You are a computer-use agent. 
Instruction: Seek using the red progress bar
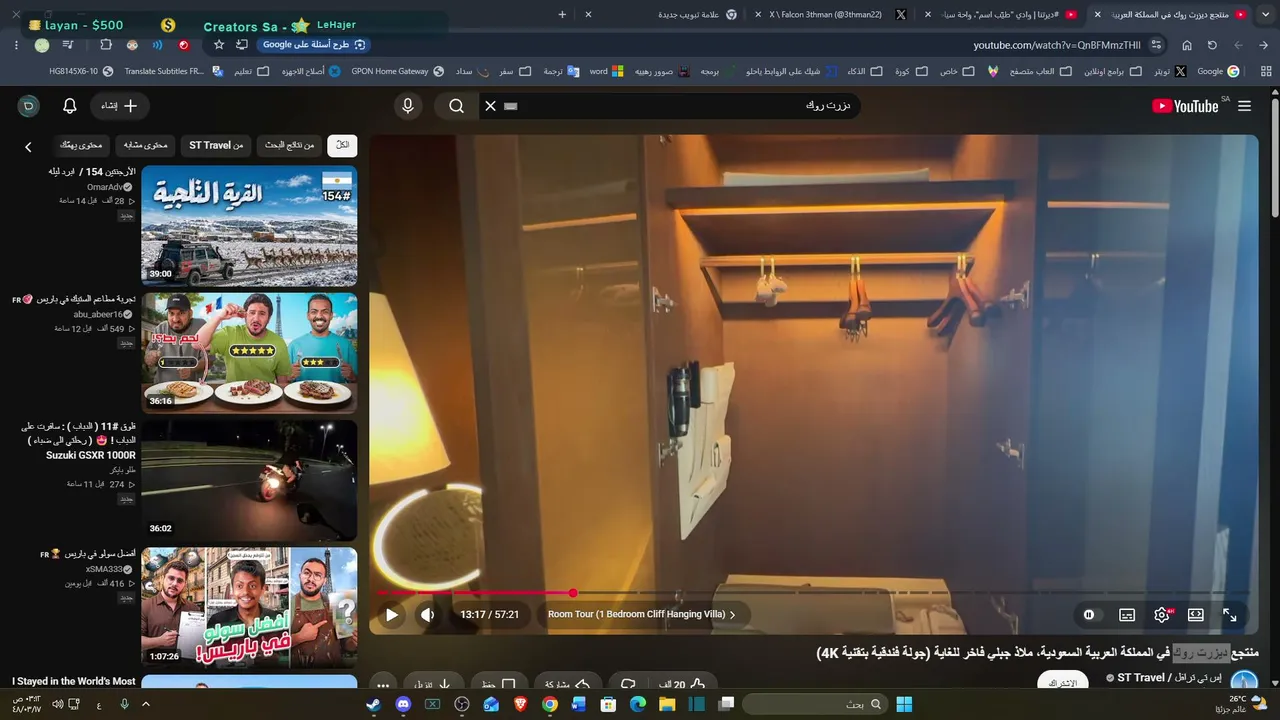click(814, 594)
